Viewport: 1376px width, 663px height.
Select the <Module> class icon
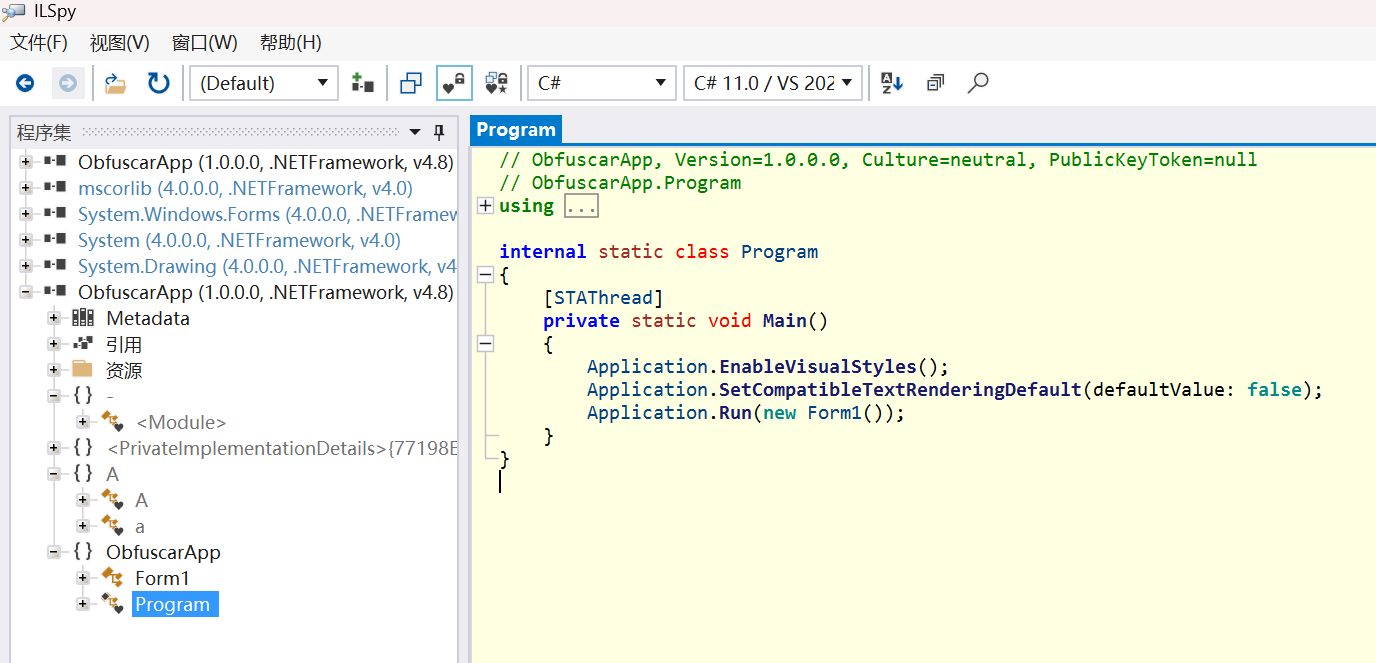click(x=112, y=422)
